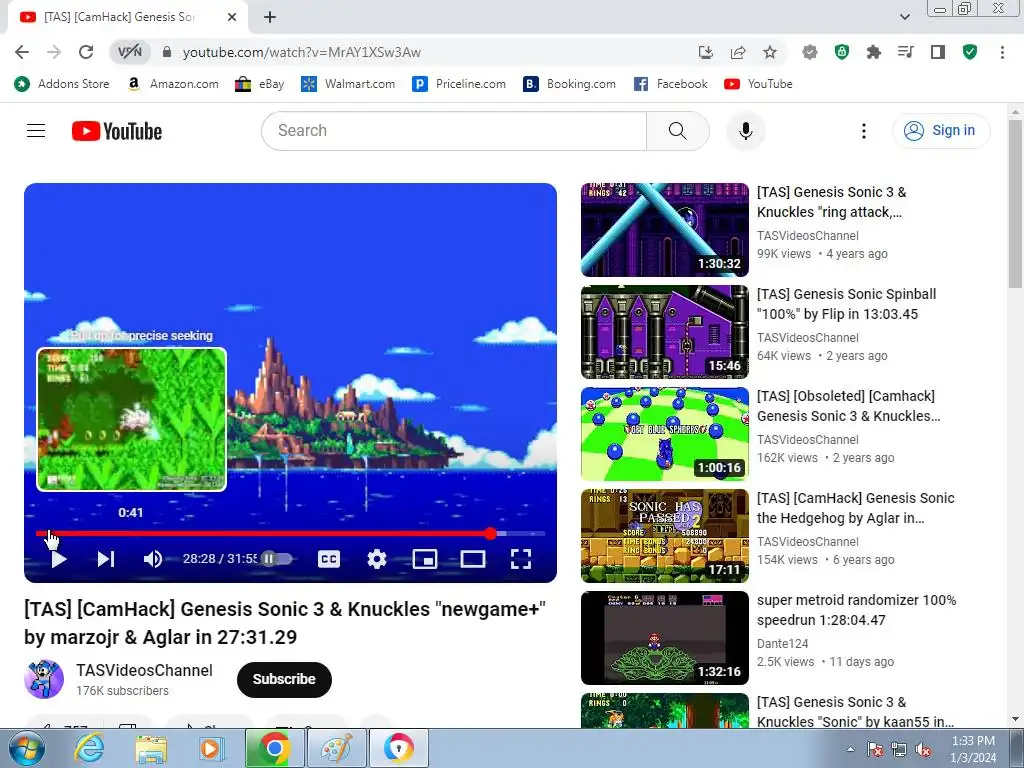Screen dimensions: 1024x768
Task: Enable miniplayer mode
Action: pos(424,559)
